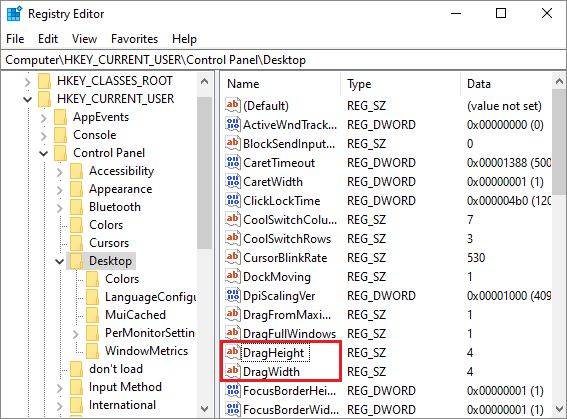The height and width of the screenshot is (419, 567).
Task: Open the Edit menu
Action: coord(48,39)
